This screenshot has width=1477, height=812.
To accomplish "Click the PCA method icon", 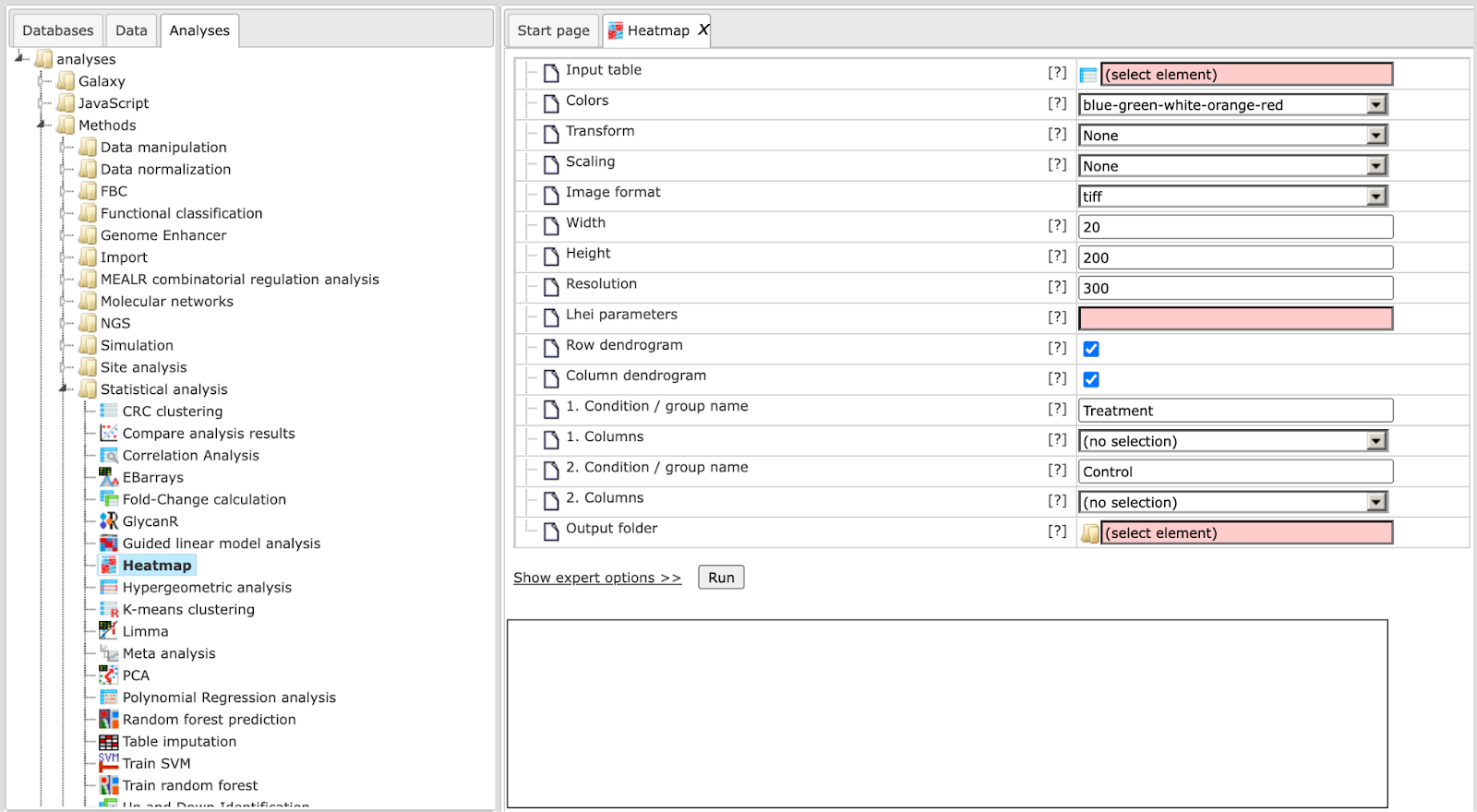I will click(109, 675).
